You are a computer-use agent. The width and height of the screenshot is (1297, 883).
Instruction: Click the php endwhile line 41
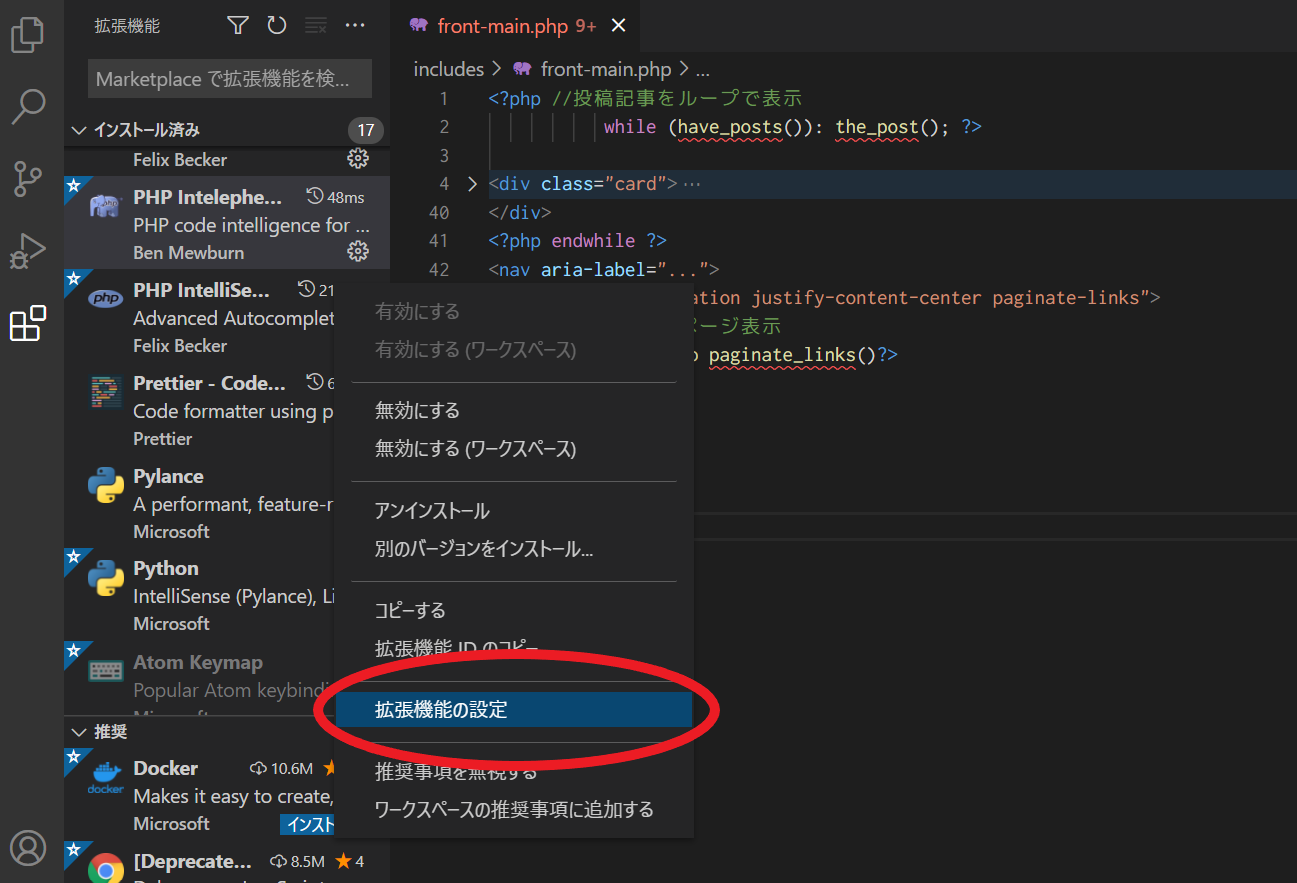[x=577, y=241]
